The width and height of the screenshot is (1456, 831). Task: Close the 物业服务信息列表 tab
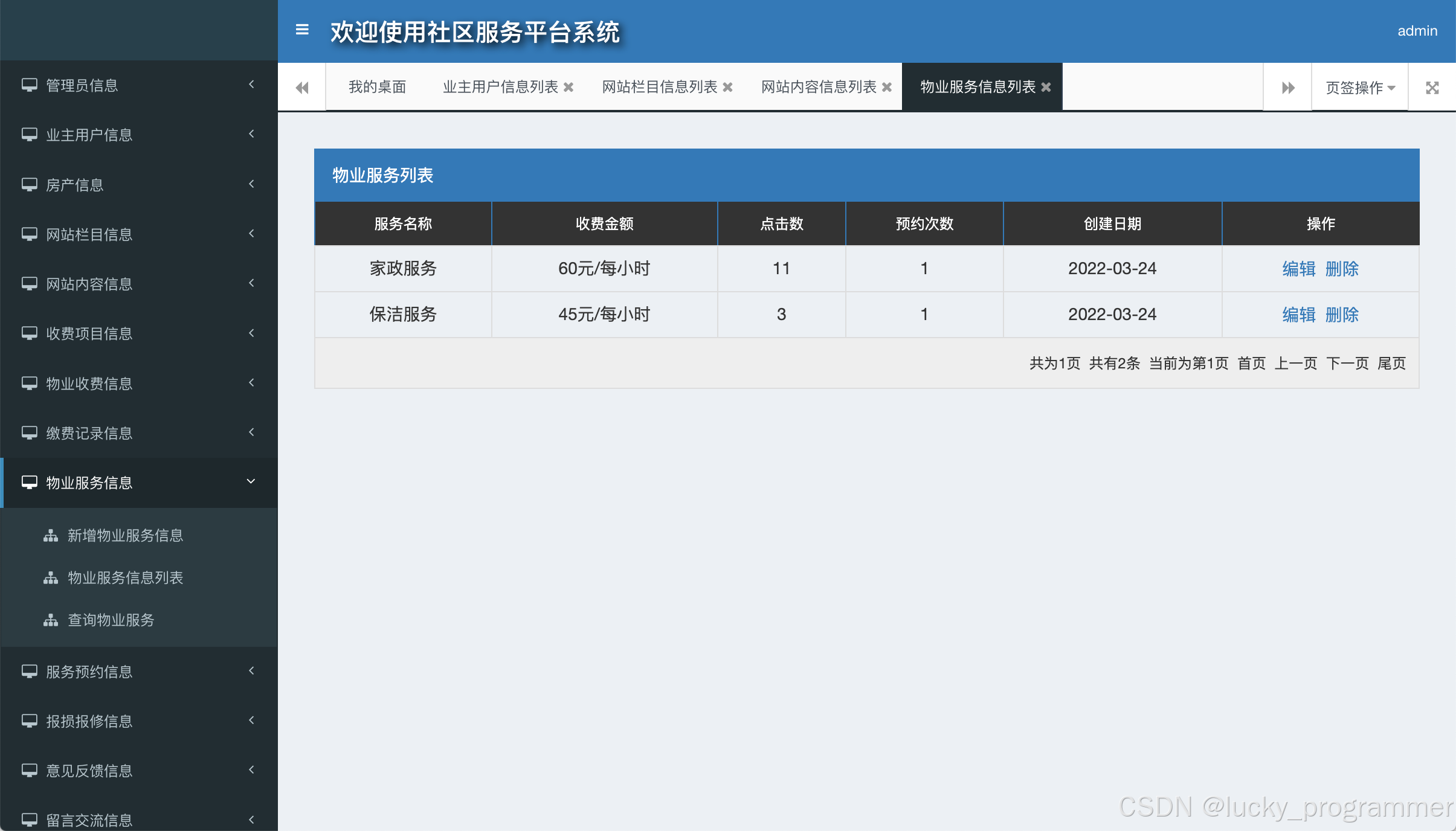[1046, 88]
